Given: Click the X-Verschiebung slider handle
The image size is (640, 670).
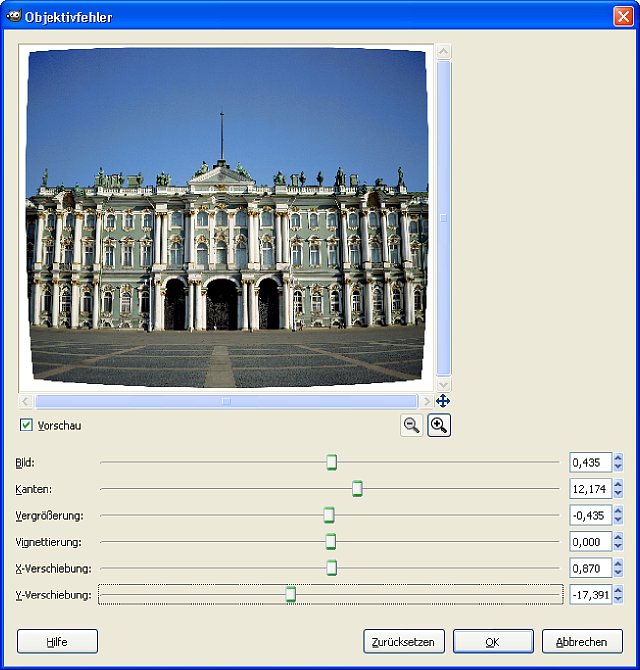Looking at the screenshot, I should point(332,568).
